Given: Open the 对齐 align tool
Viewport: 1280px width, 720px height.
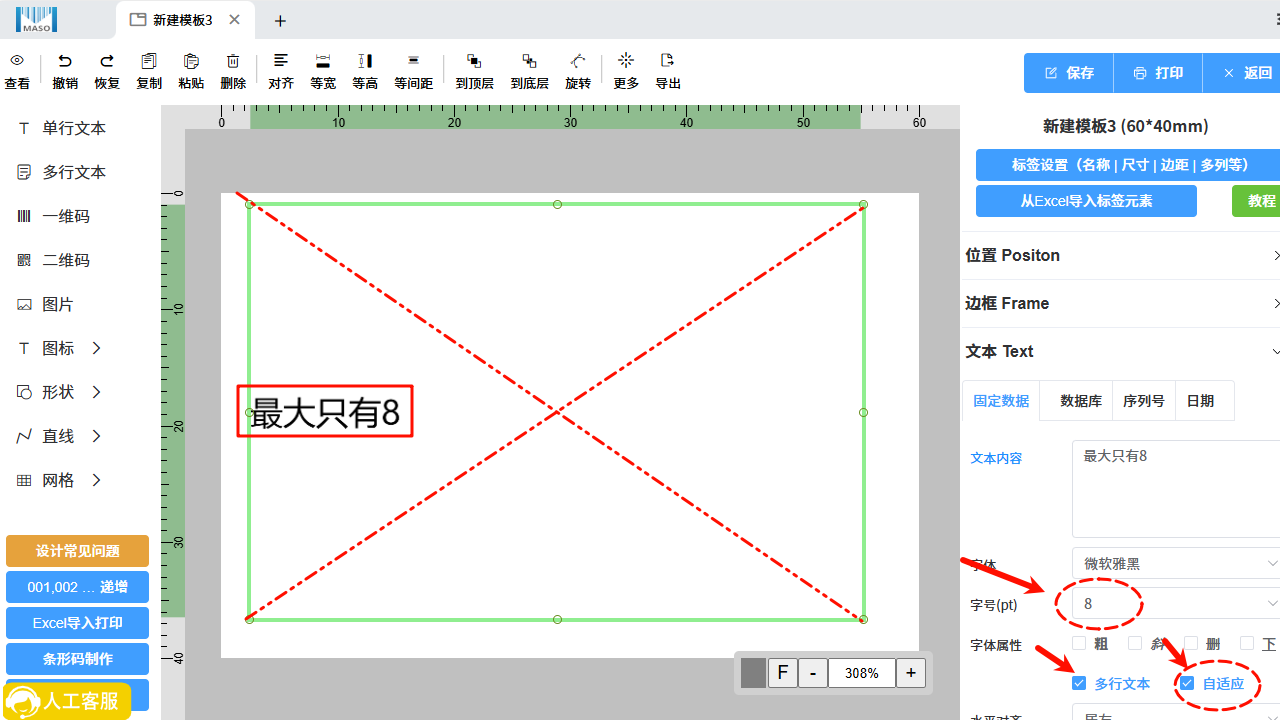Looking at the screenshot, I should (281, 61).
